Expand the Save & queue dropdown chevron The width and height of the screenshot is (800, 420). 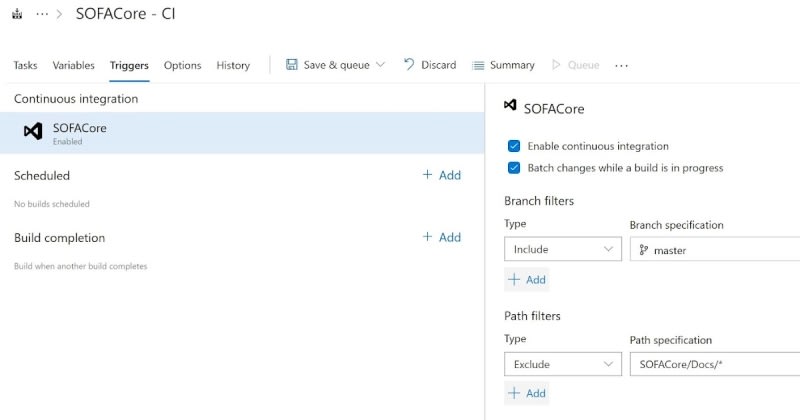click(x=380, y=66)
